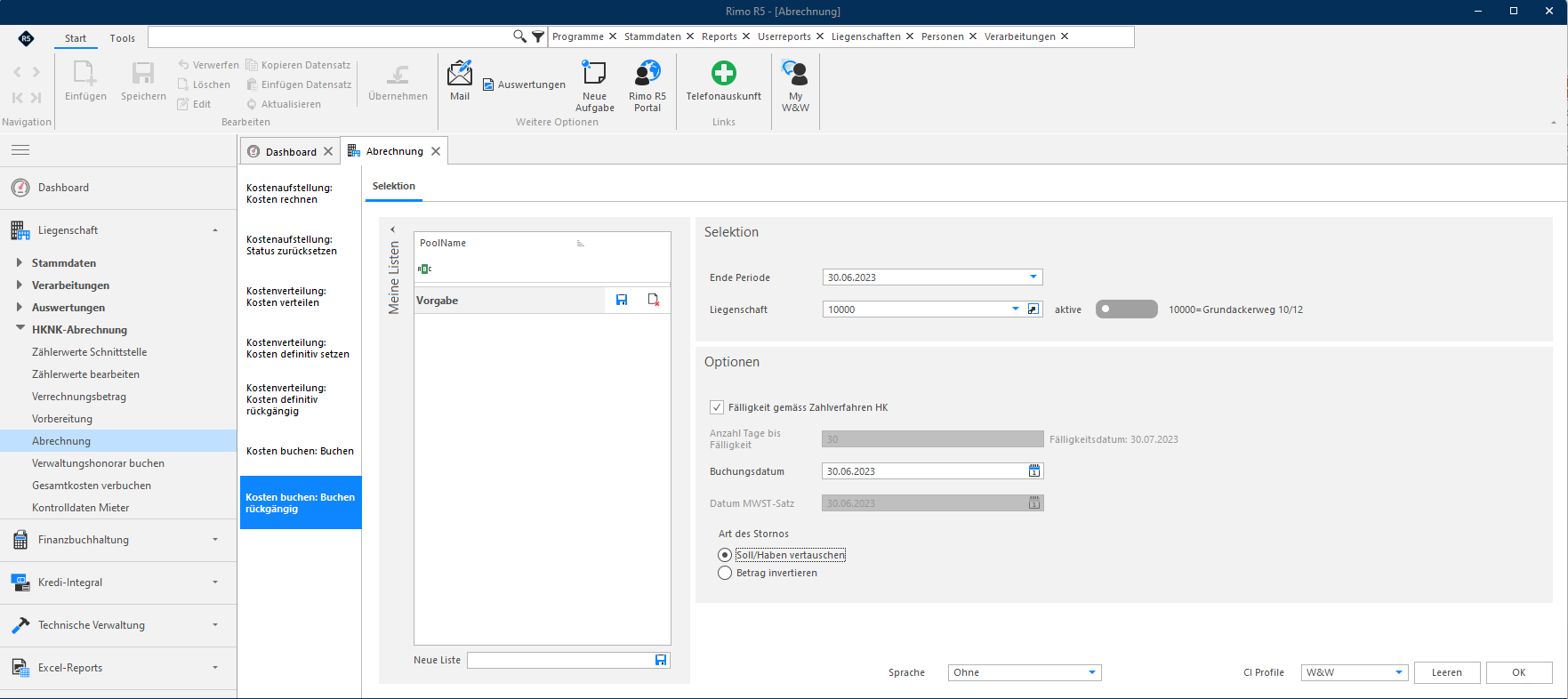Open Buchungsdatum calendar picker

coord(1034,471)
